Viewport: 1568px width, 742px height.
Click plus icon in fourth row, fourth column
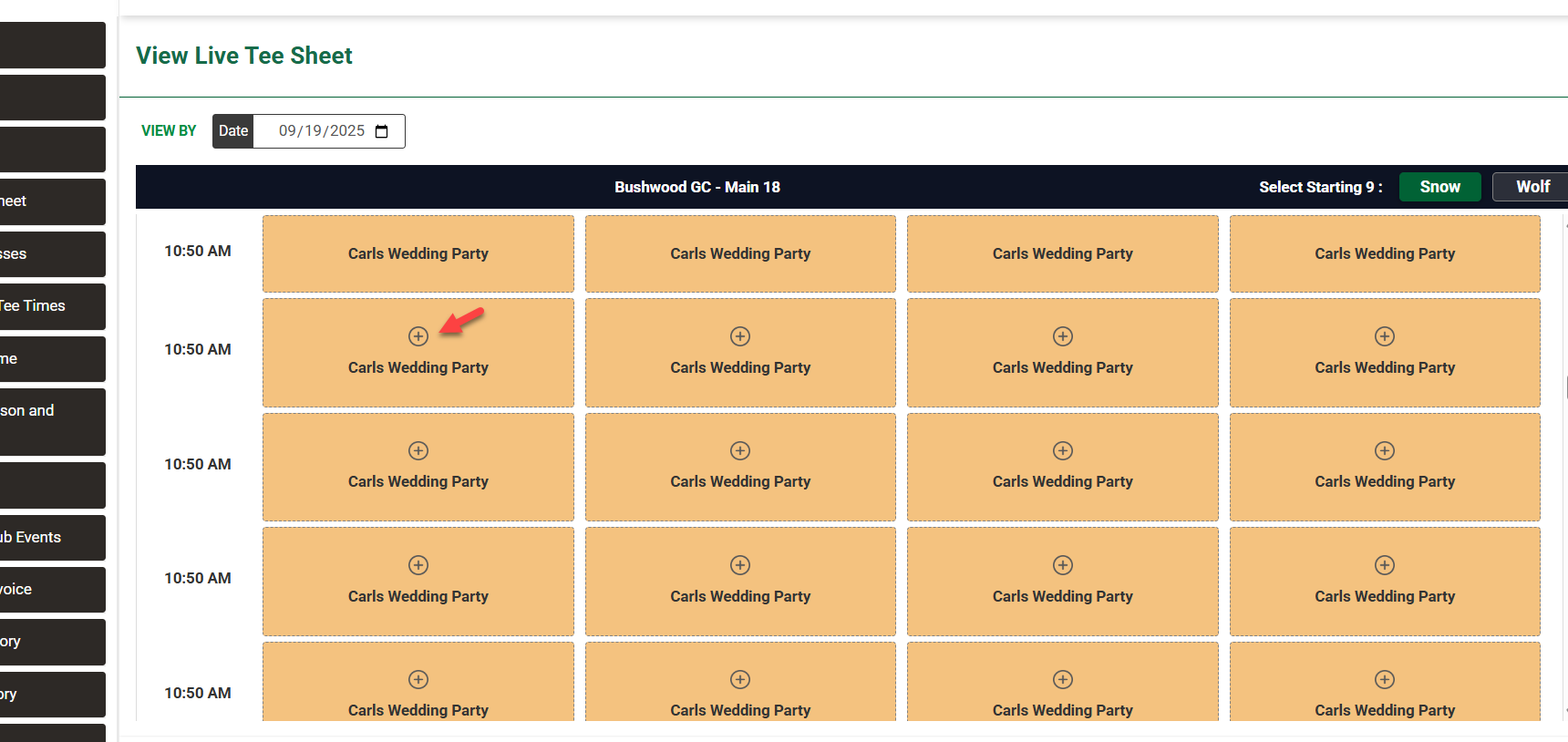click(1385, 565)
